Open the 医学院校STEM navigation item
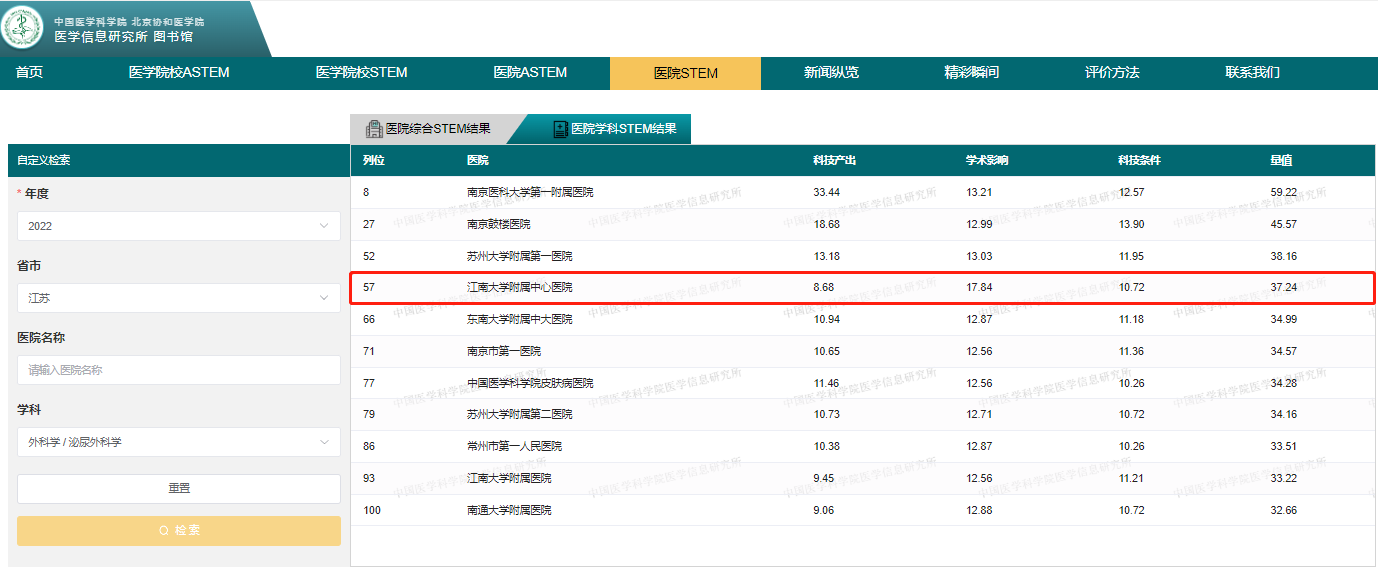Screen dimensions: 1378x568 361,73
